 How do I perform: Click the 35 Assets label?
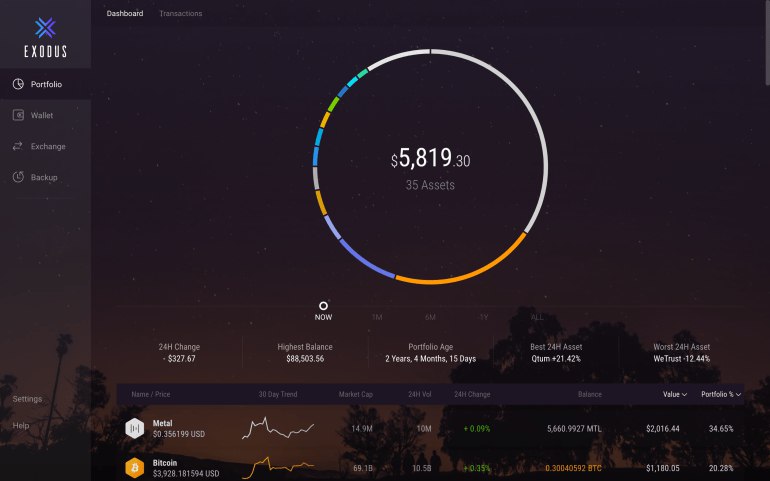(x=430, y=185)
